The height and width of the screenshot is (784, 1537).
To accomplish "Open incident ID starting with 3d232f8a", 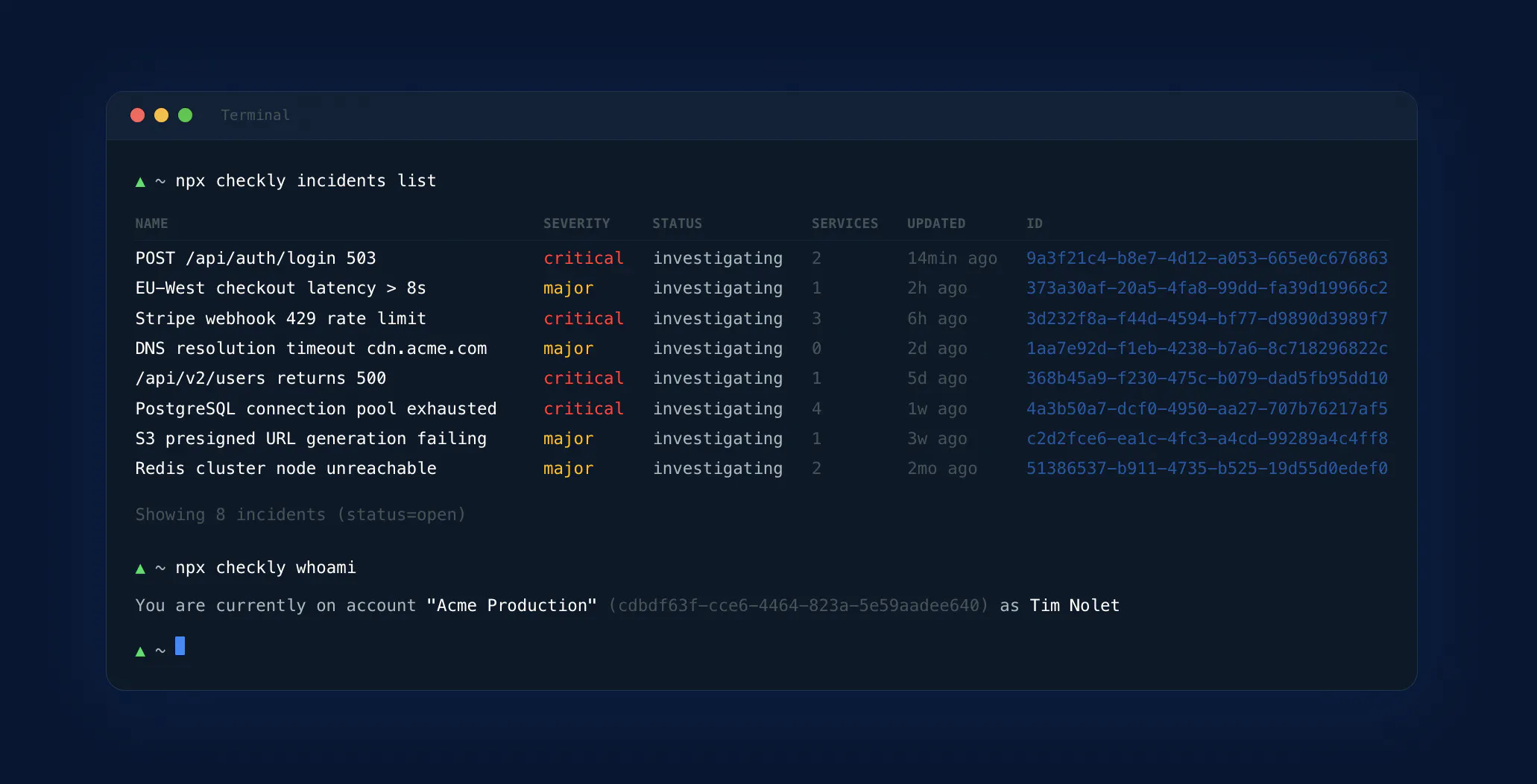I will coord(1206,319).
